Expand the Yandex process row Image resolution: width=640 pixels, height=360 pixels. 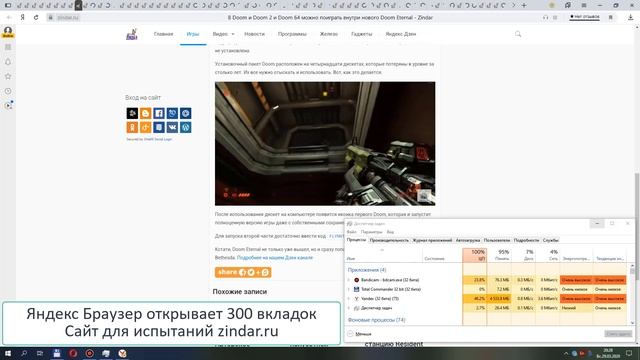point(349,299)
